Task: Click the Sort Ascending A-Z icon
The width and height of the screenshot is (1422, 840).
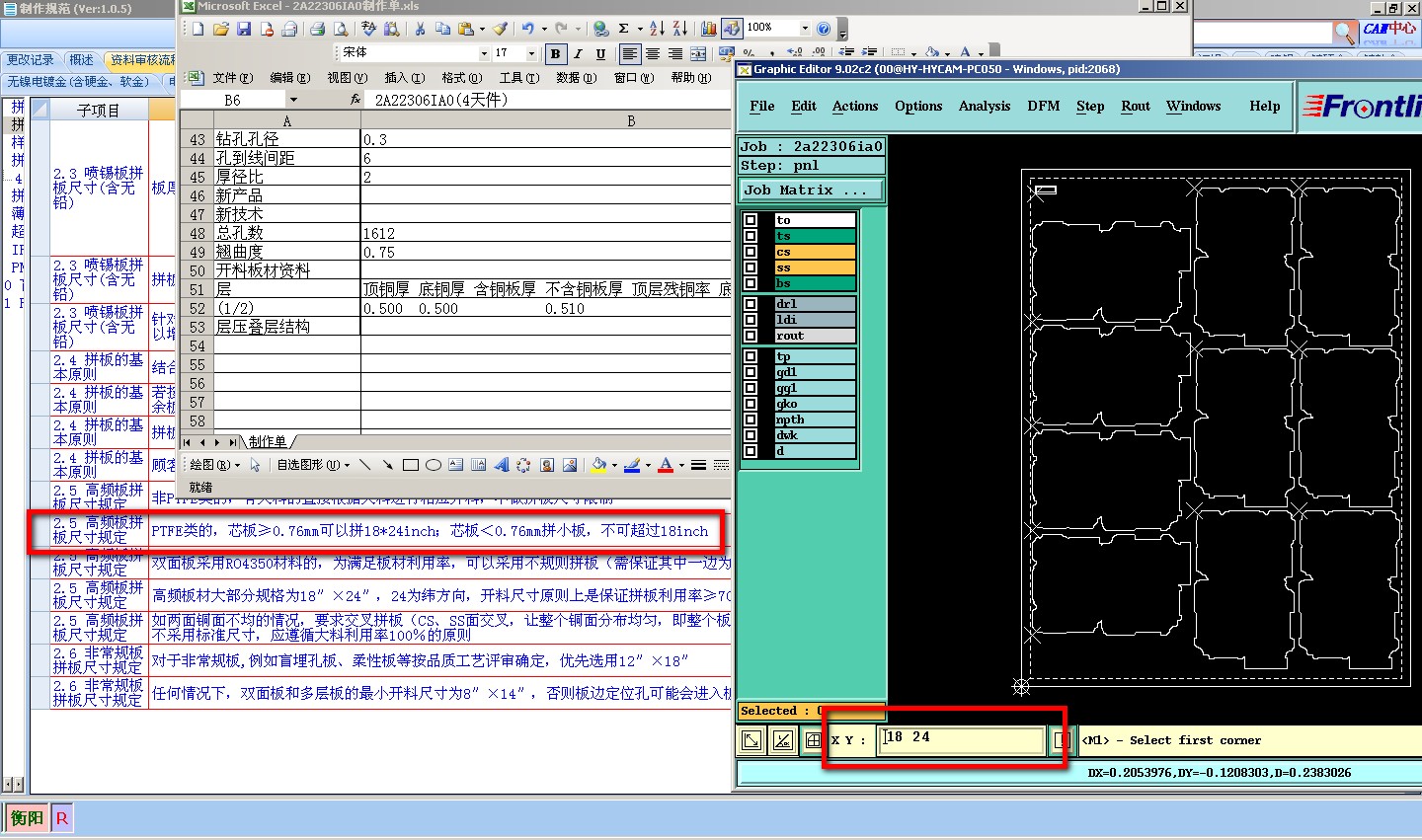Action: 657,30
